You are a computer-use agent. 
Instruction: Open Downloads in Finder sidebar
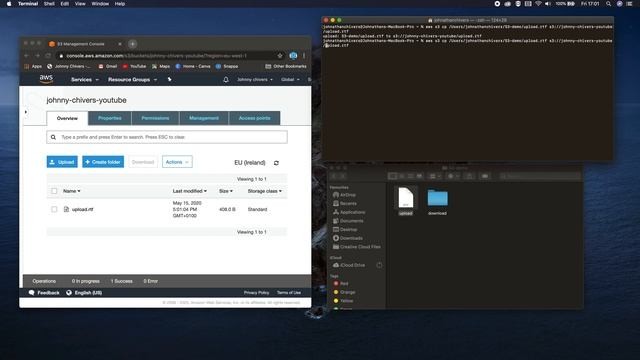[348, 238]
